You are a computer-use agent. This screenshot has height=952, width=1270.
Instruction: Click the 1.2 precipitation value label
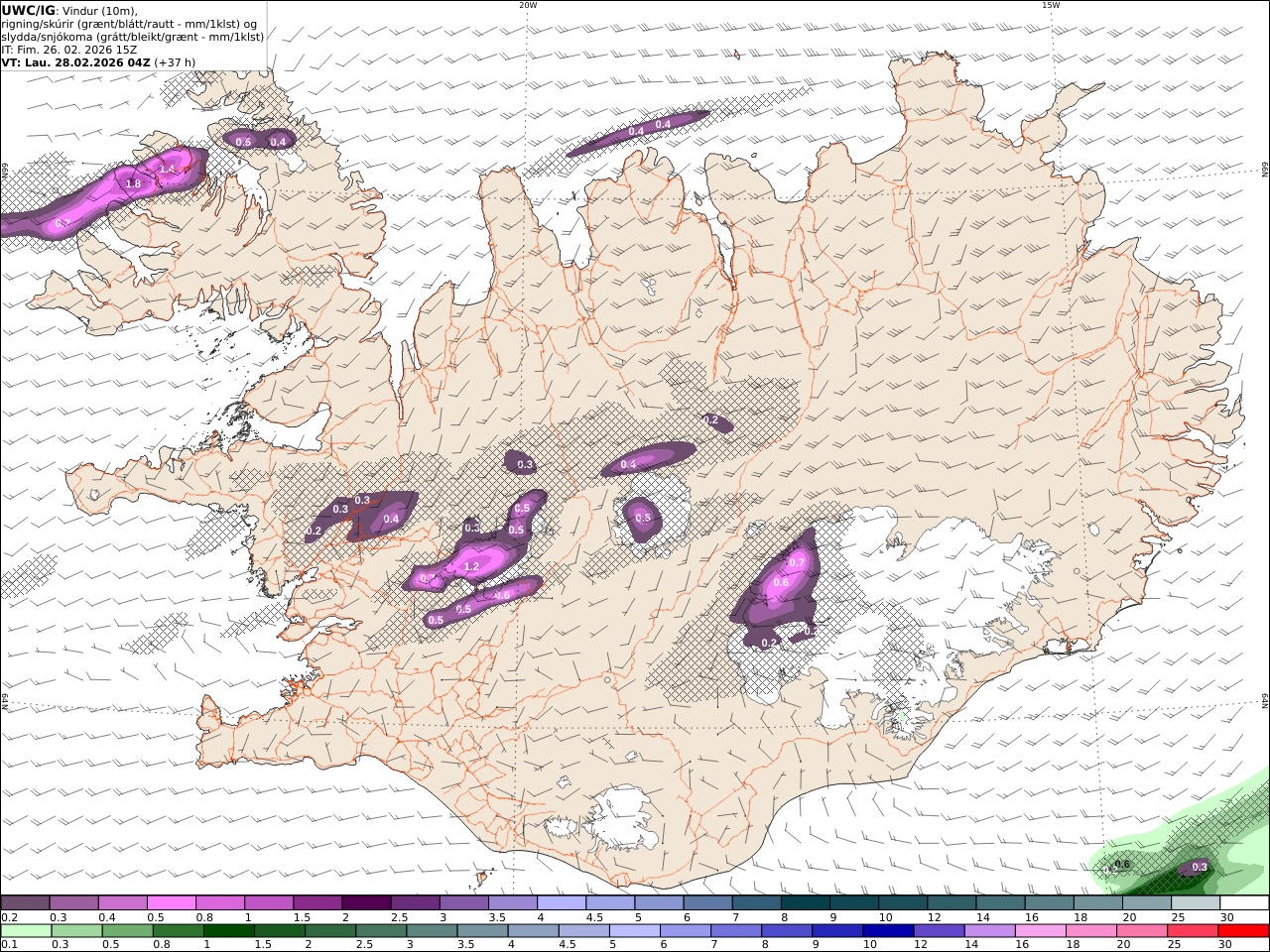point(471,566)
